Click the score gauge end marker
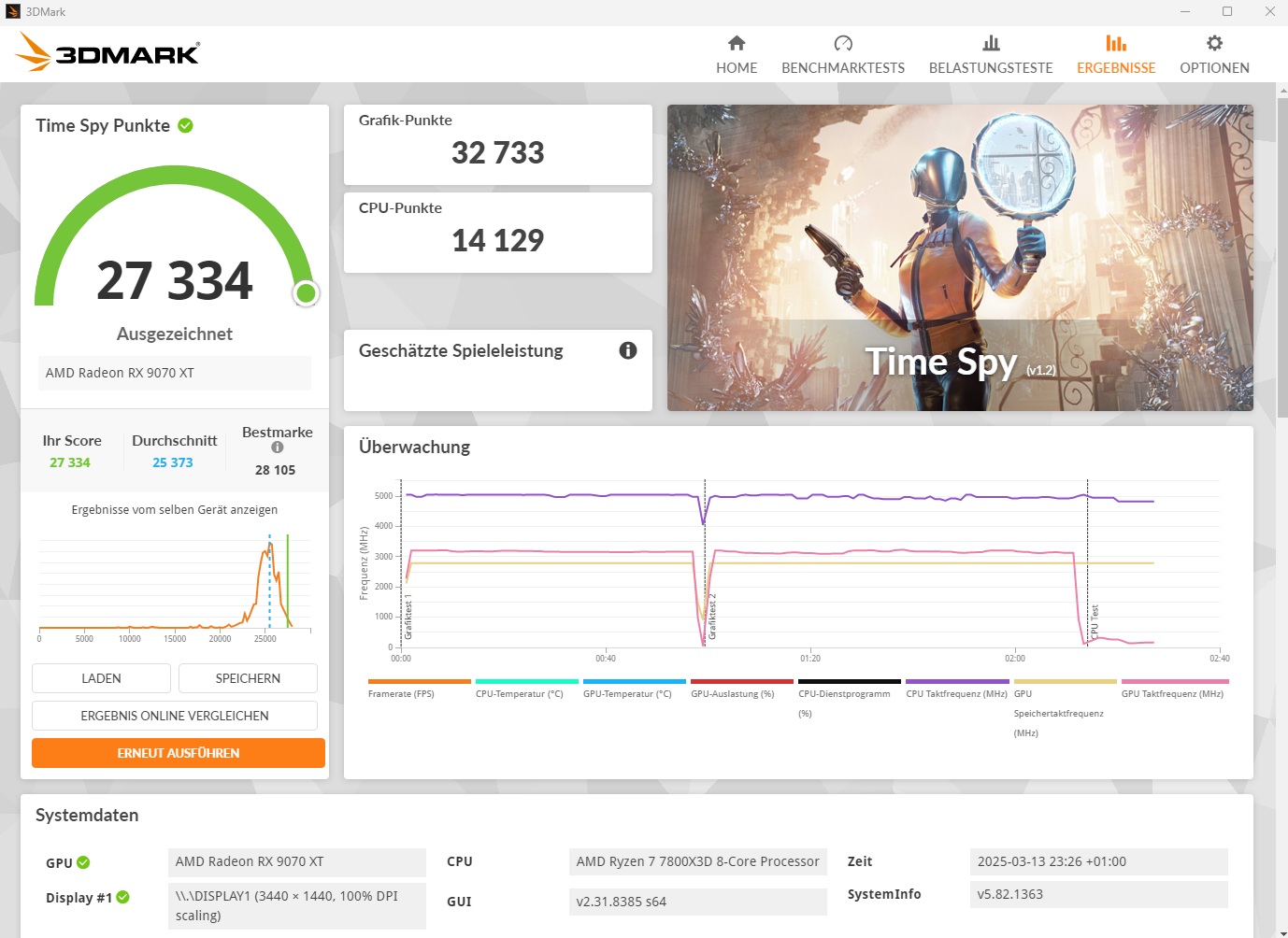The image size is (1288, 938). (x=306, y=293)
